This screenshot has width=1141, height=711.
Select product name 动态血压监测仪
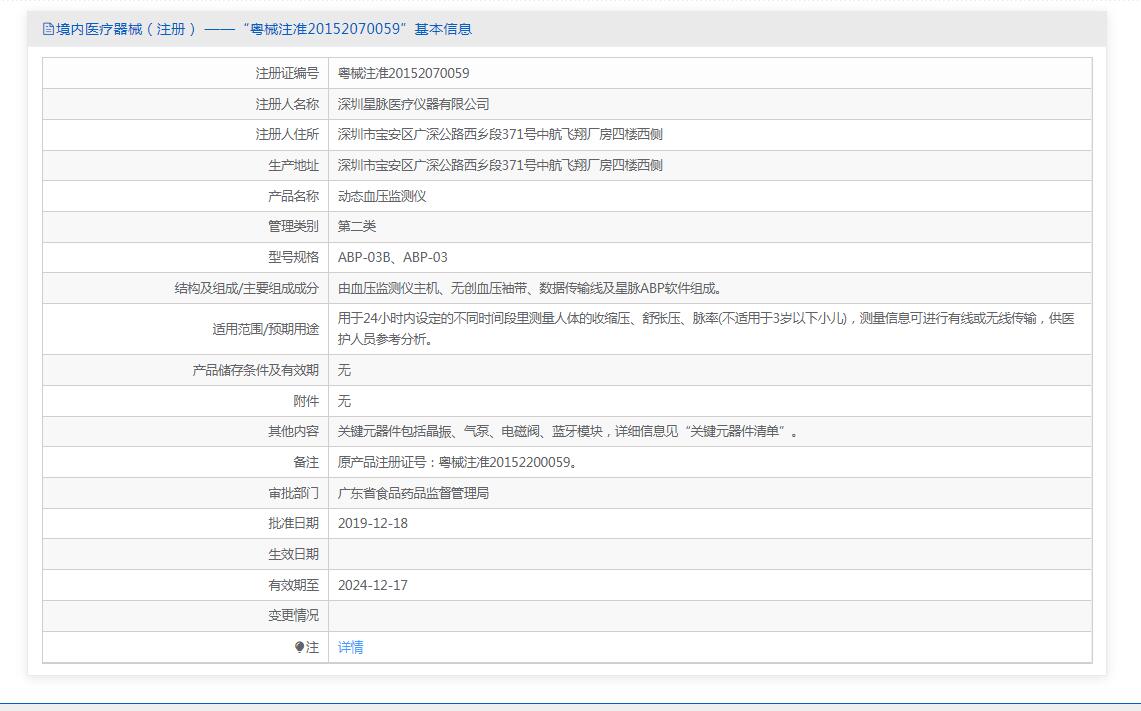tap(382, 196)
